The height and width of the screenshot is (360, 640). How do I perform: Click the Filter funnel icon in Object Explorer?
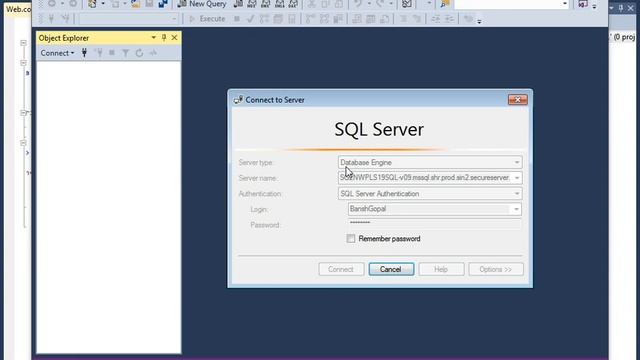(125, 53)
